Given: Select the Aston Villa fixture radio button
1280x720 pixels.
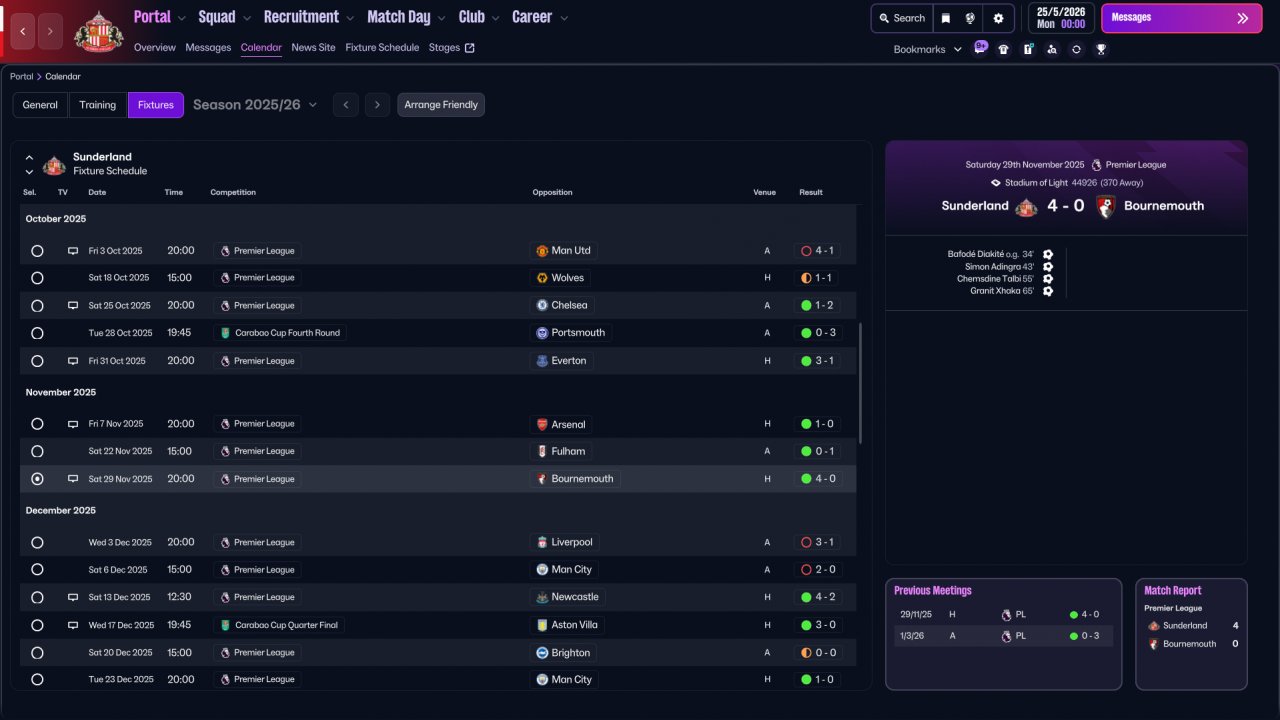Looking at the screenshot, I should pyautogui.click(x=37, y=625).
